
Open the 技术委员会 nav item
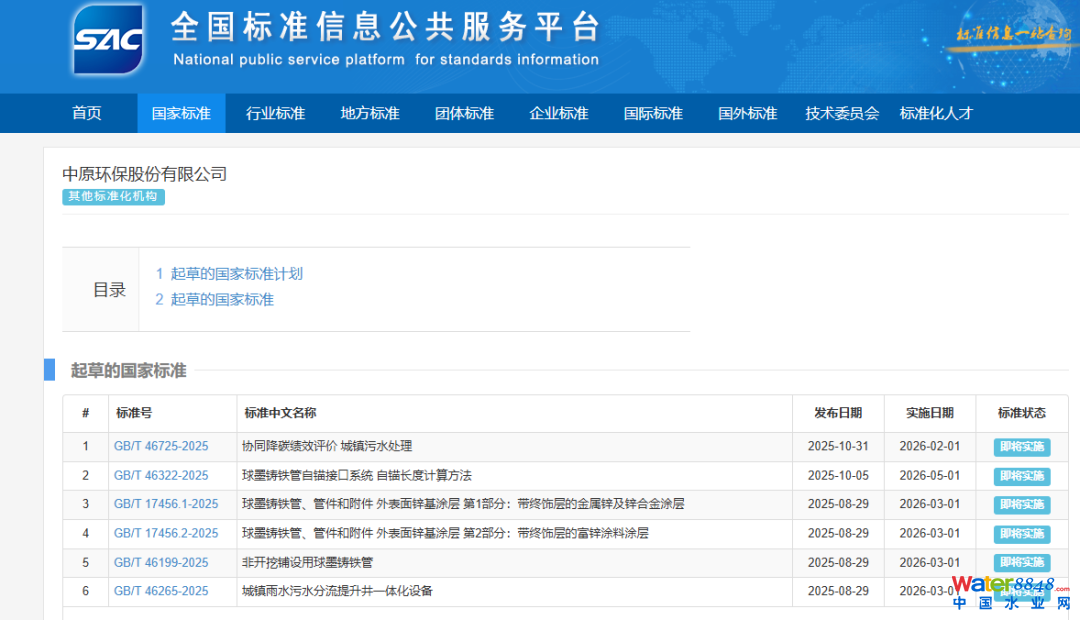click(842, 113)
